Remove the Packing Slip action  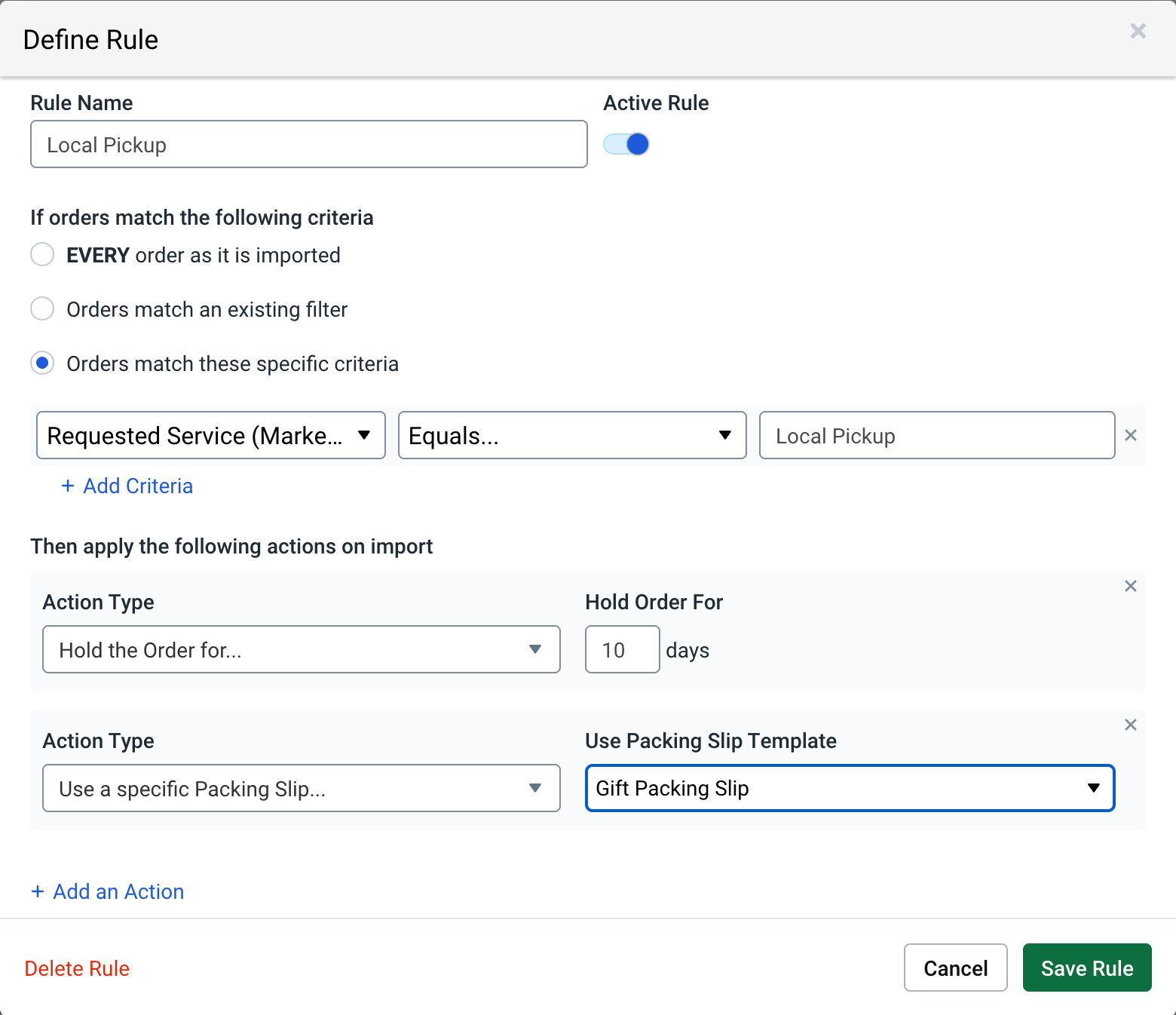tap(1130, 725)
